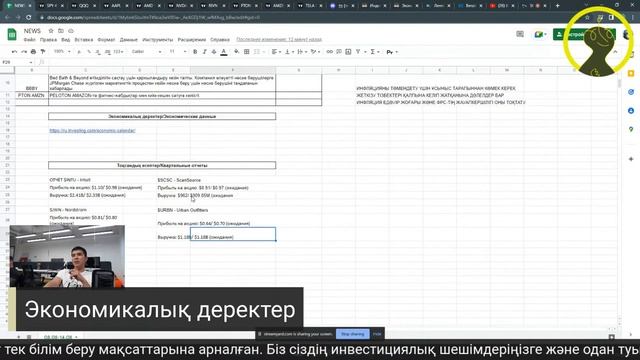Open Maps in the side panel

631,129
